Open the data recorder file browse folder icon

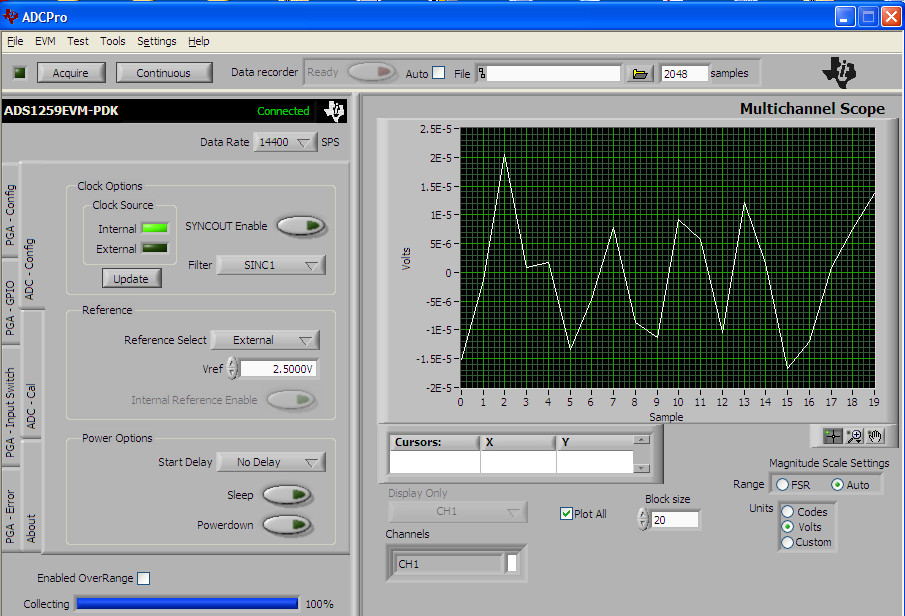[x=640, y=73]
